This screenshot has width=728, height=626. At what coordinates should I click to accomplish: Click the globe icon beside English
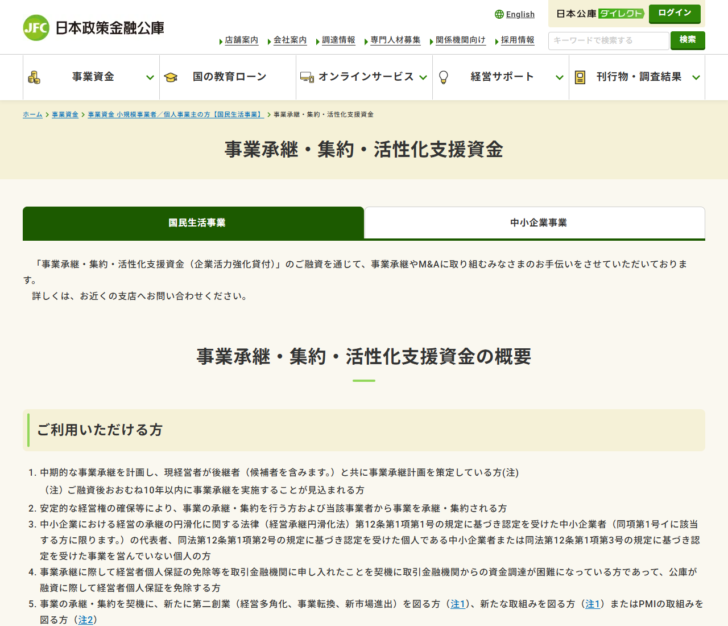pyautogui.click(x=499, y=14)
